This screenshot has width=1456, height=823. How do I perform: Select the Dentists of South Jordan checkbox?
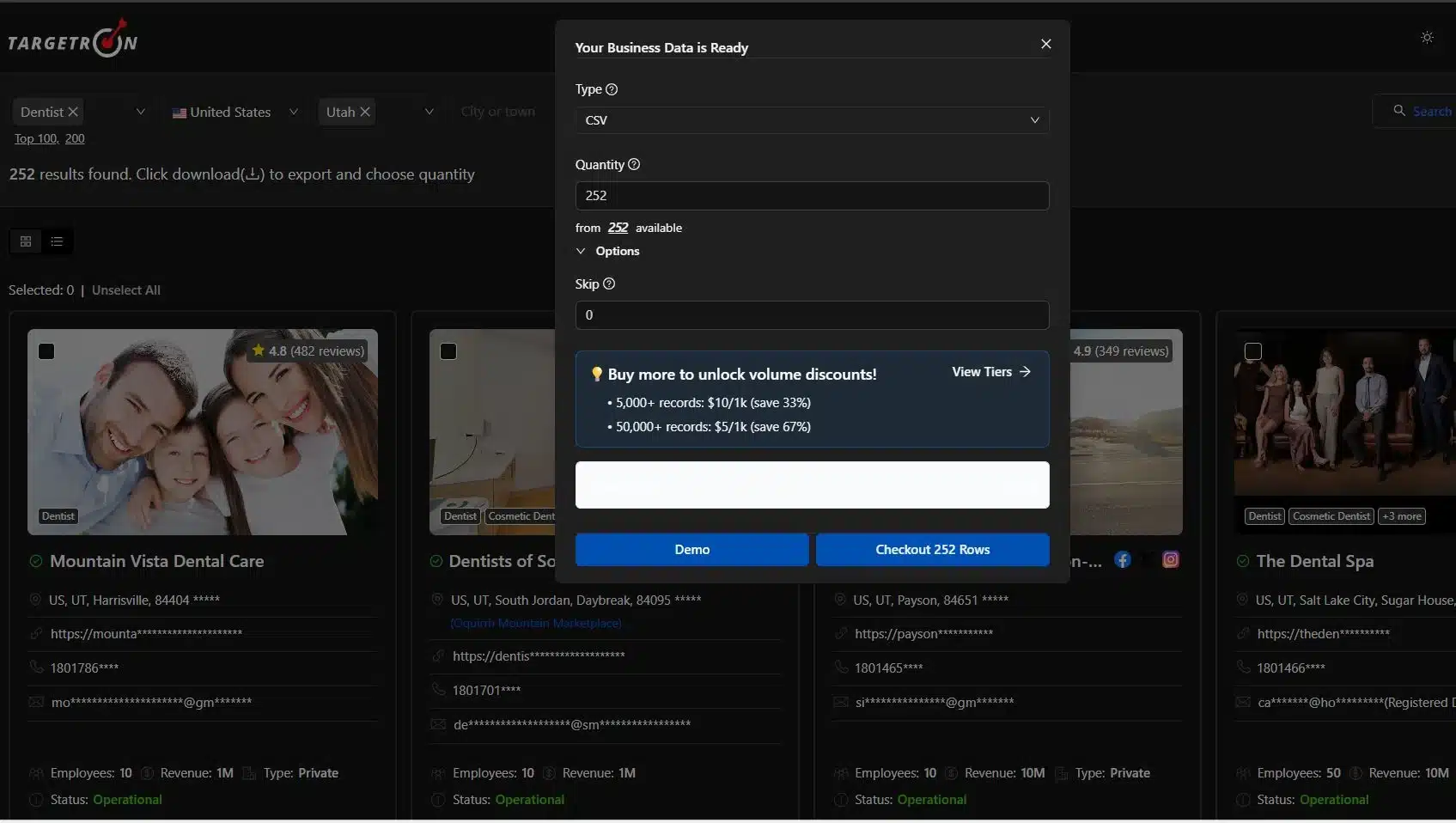click(x=448, y=351)
